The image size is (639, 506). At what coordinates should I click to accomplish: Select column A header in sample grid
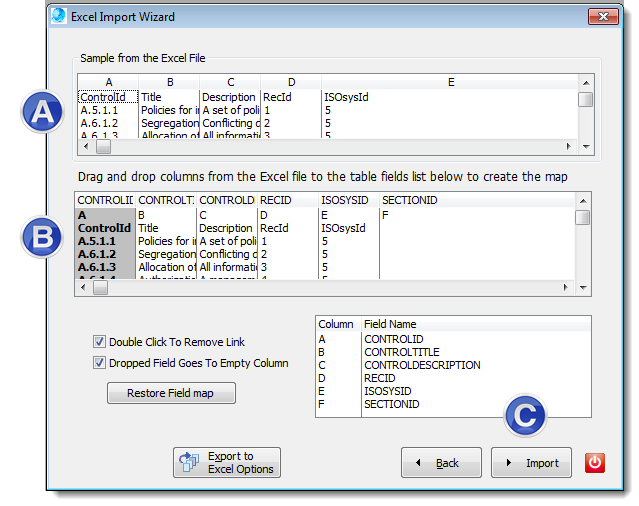108,82
